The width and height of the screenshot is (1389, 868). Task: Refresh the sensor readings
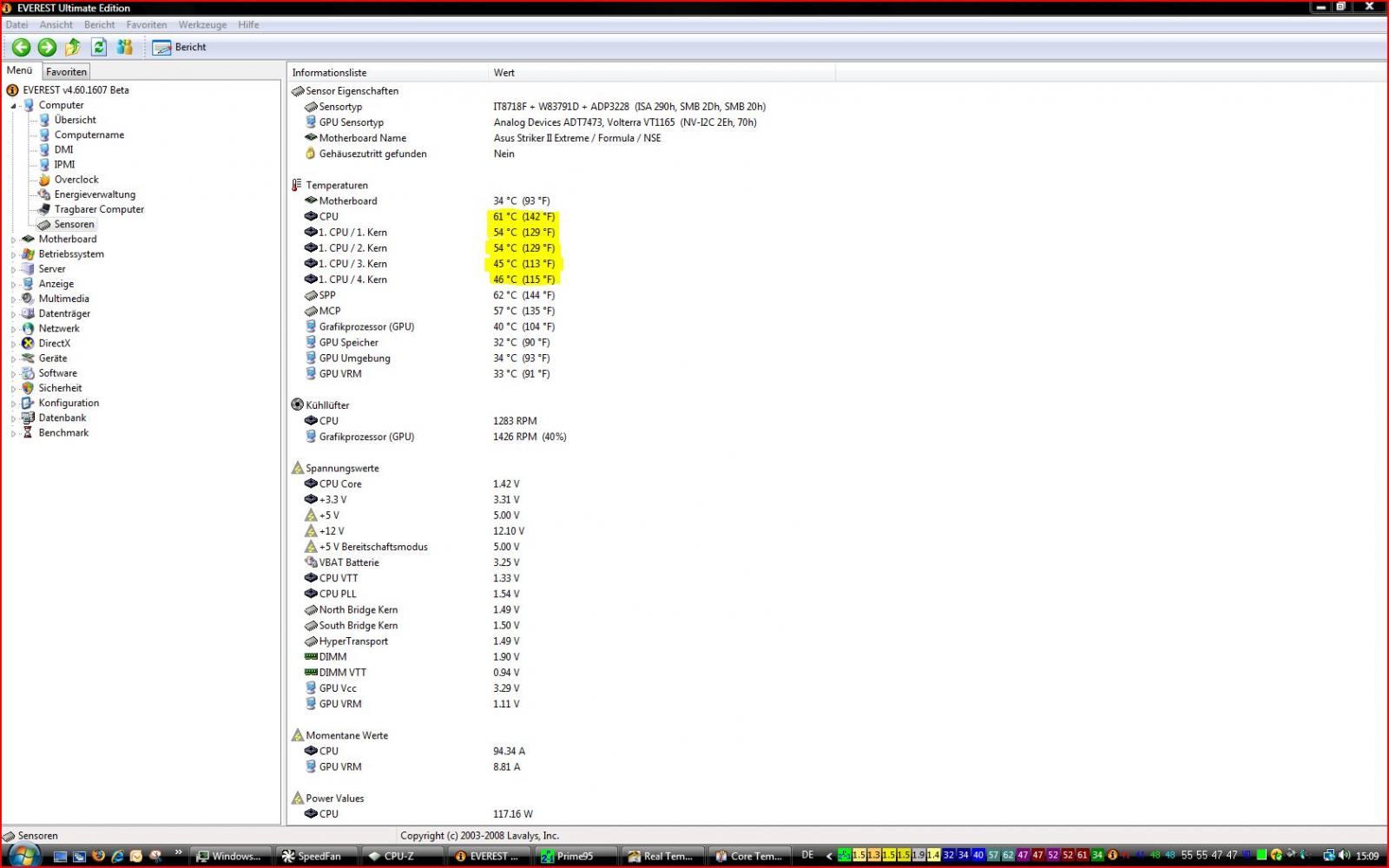(x=99, y=47)
